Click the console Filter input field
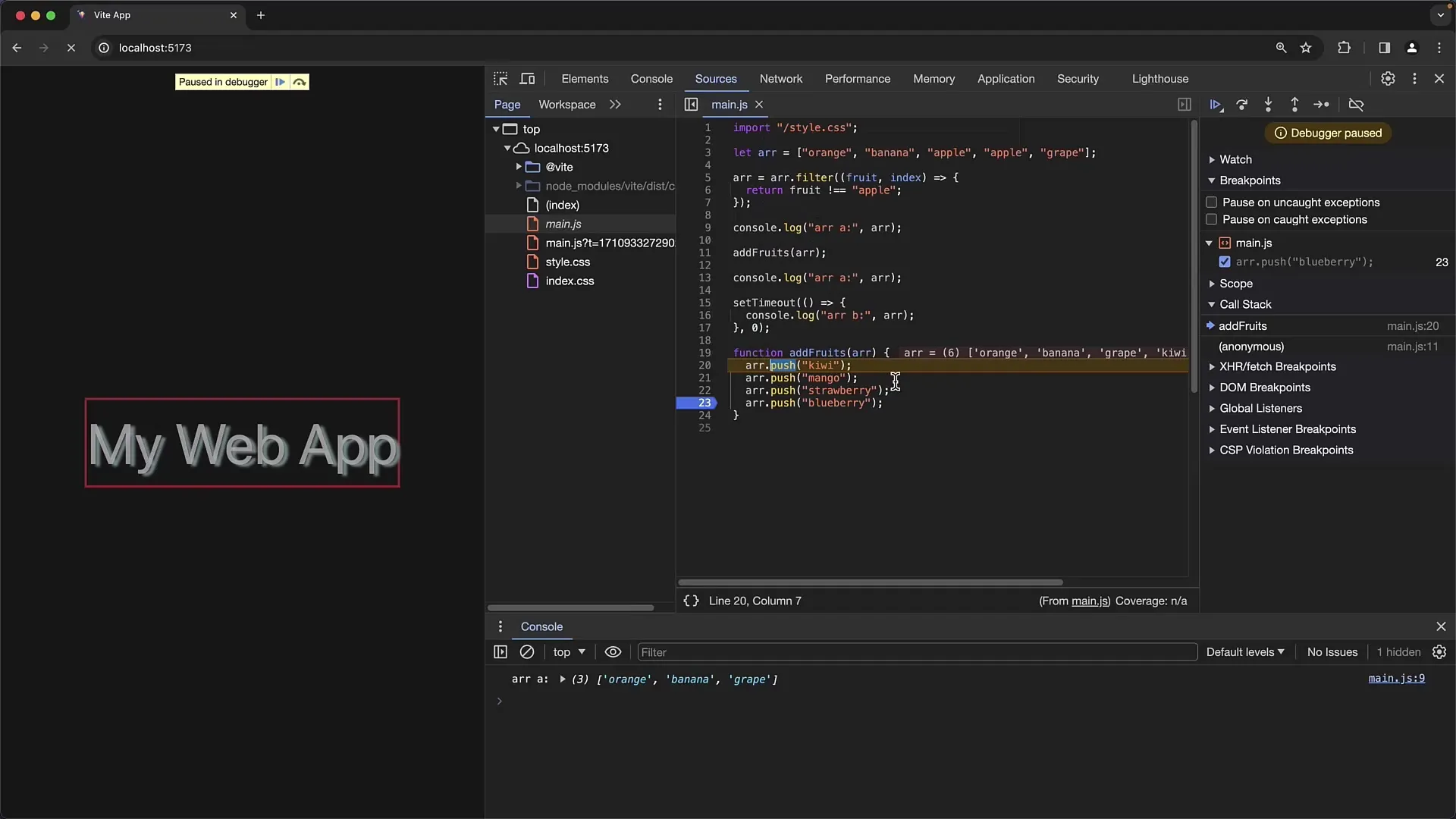 pyautogui.click(x=917, y=652)
